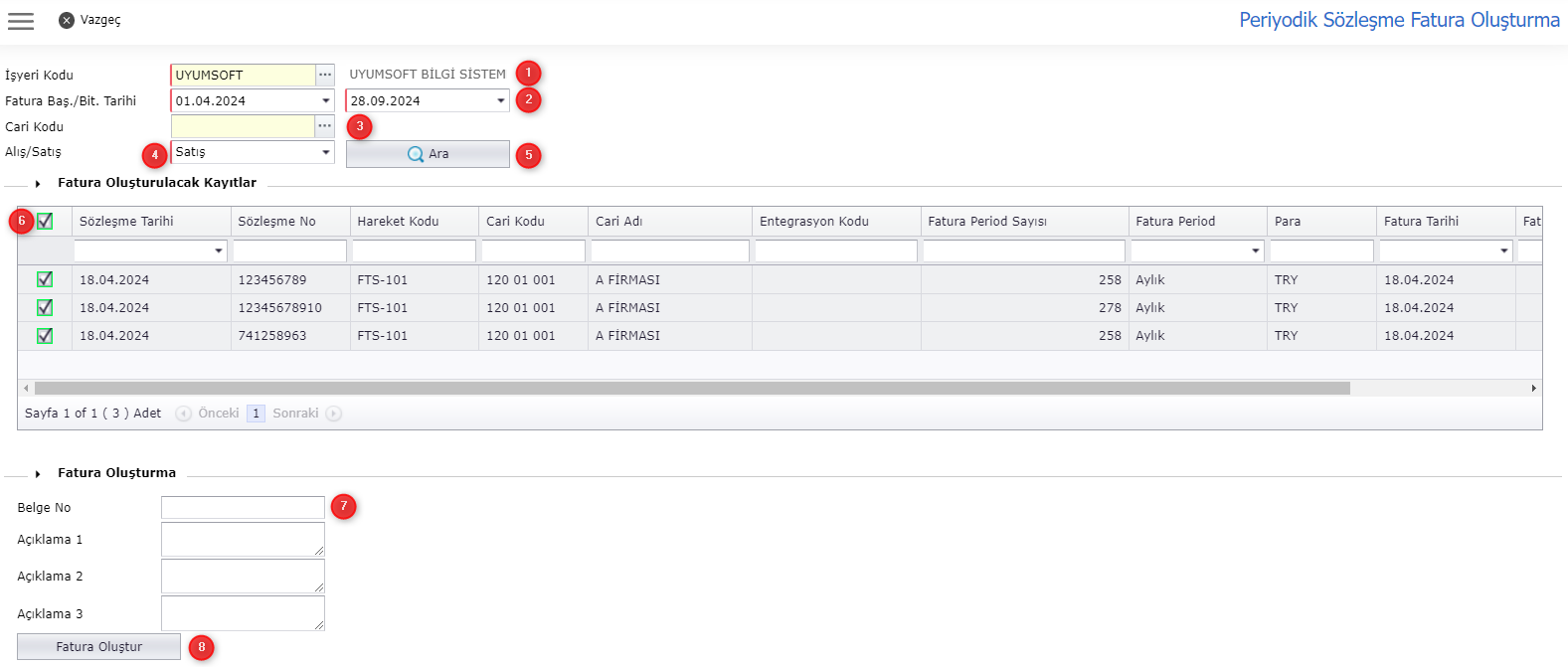Click Cari Kodu filter input in grid

(x=534, y=251)
